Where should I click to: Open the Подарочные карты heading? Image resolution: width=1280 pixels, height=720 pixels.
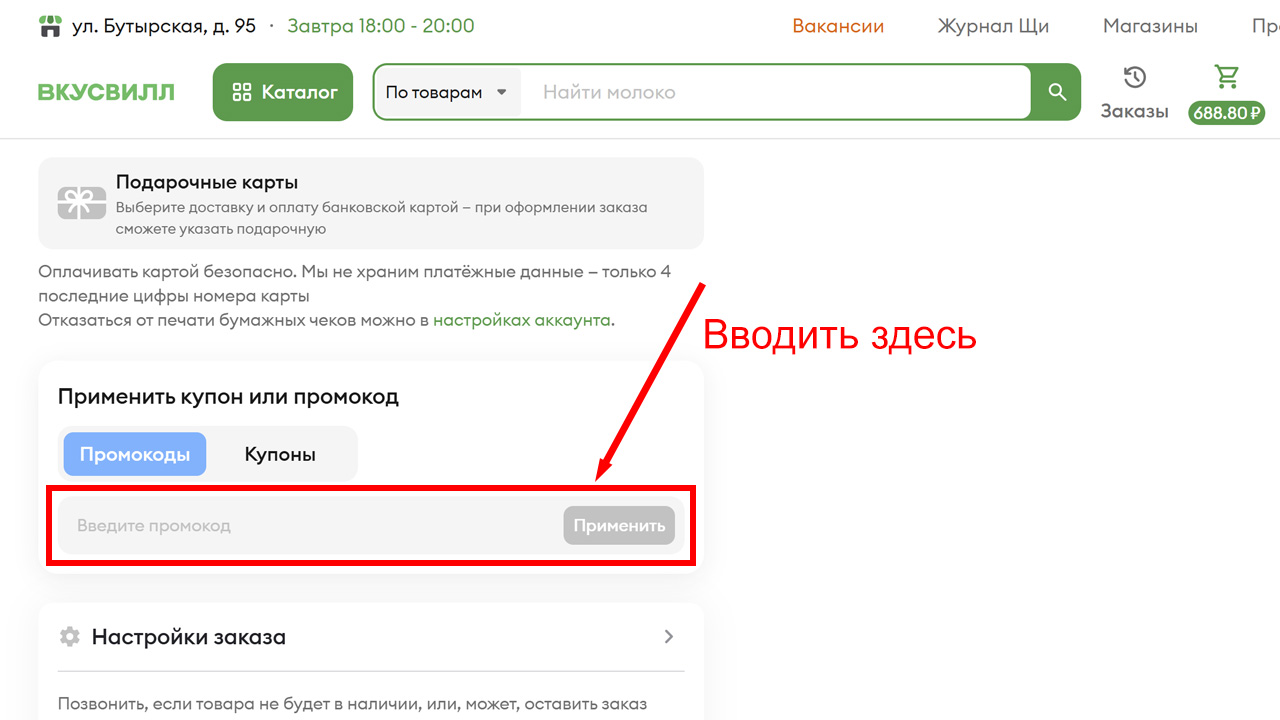click(207, 182)
